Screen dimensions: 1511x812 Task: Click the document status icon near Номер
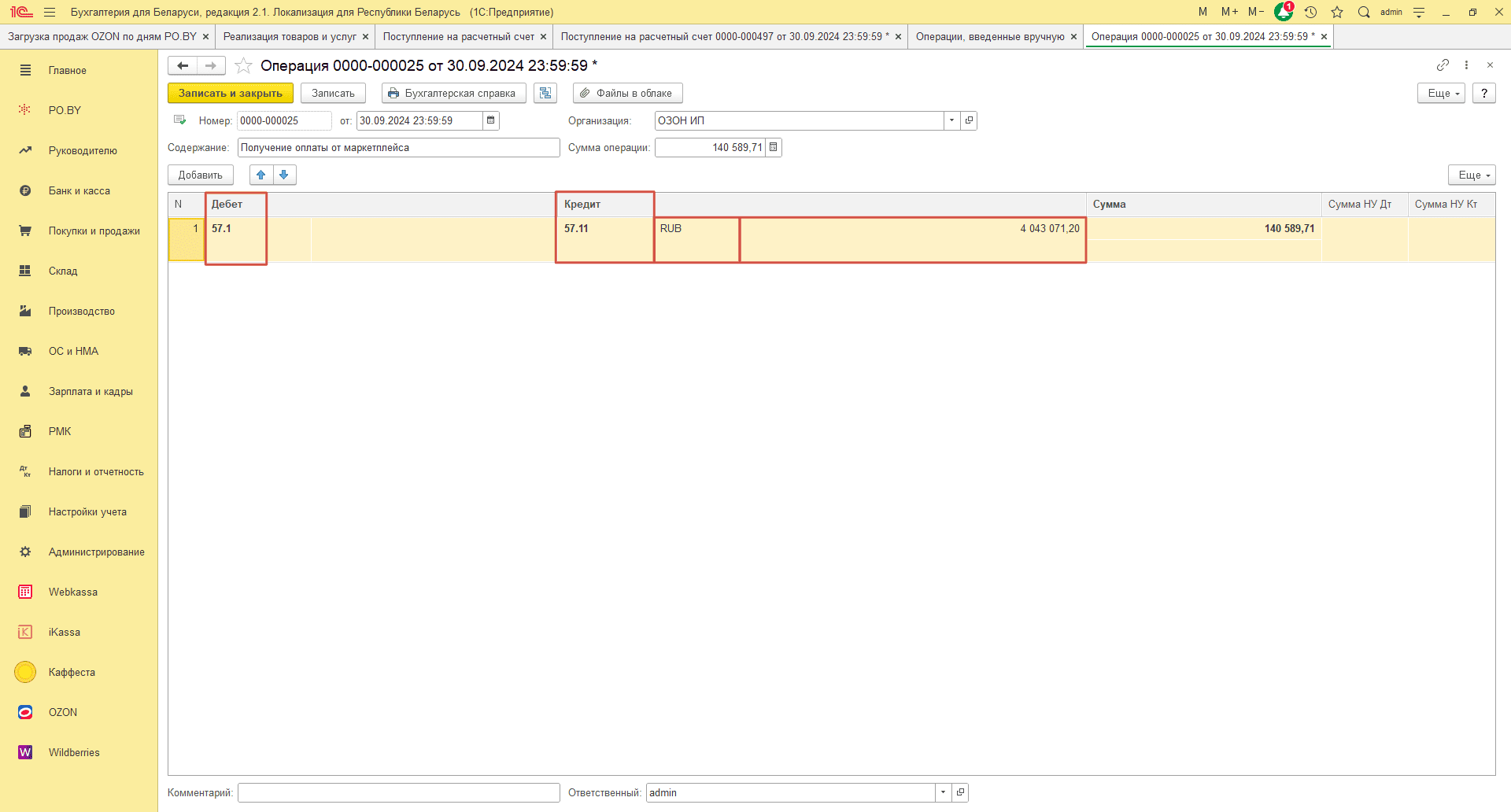(x=179, y=120)
